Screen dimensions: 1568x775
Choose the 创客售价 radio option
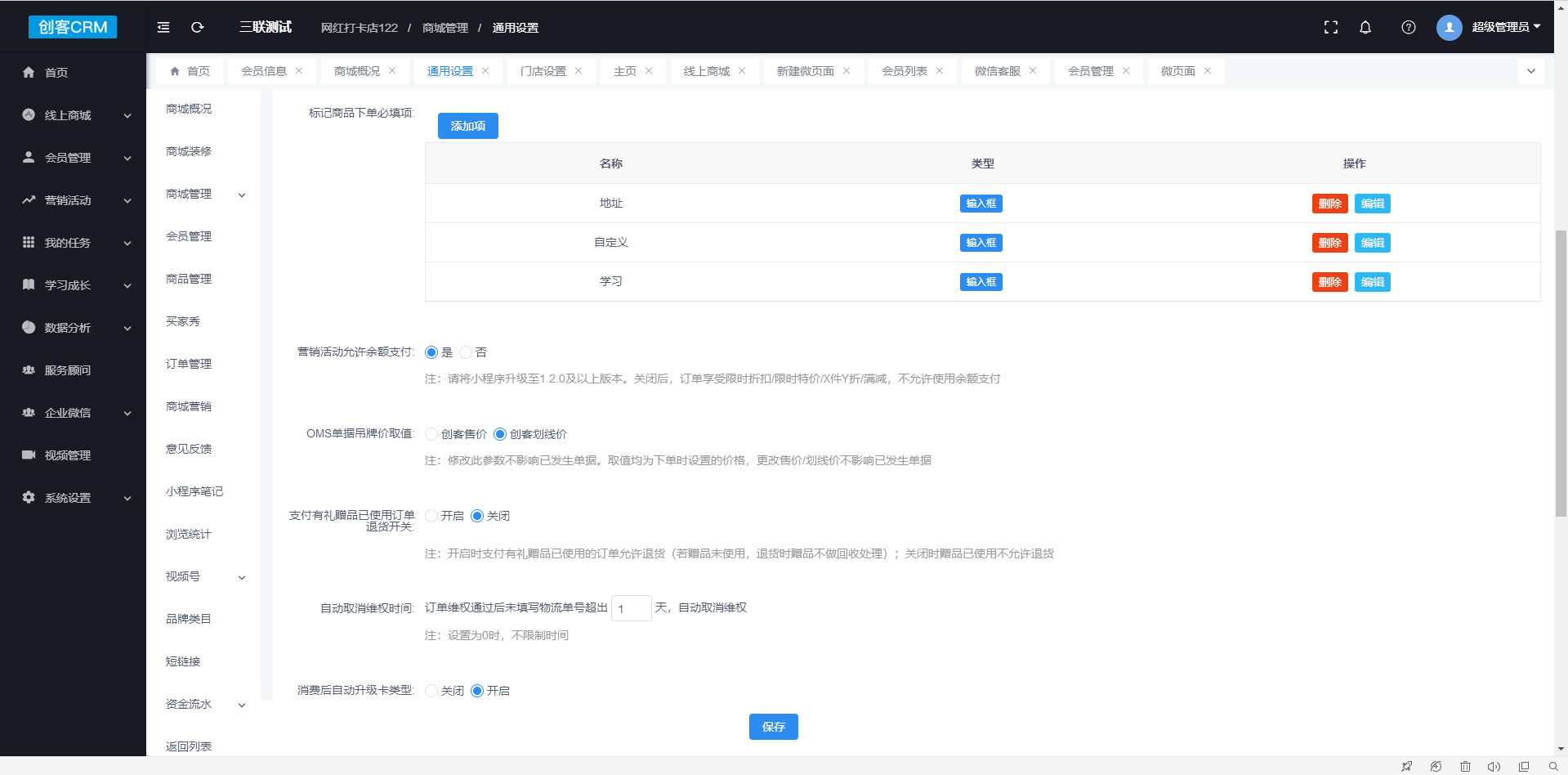[x=431, y=434]
